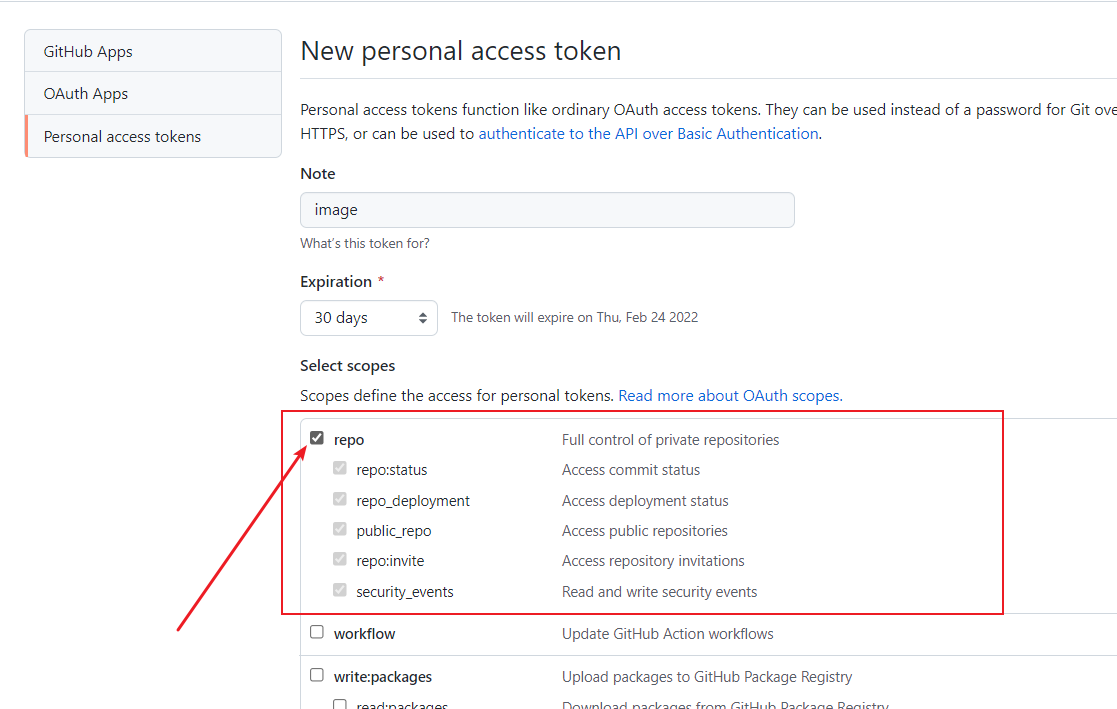Toggle the repo:status checkbox

[x=339, y=468]
